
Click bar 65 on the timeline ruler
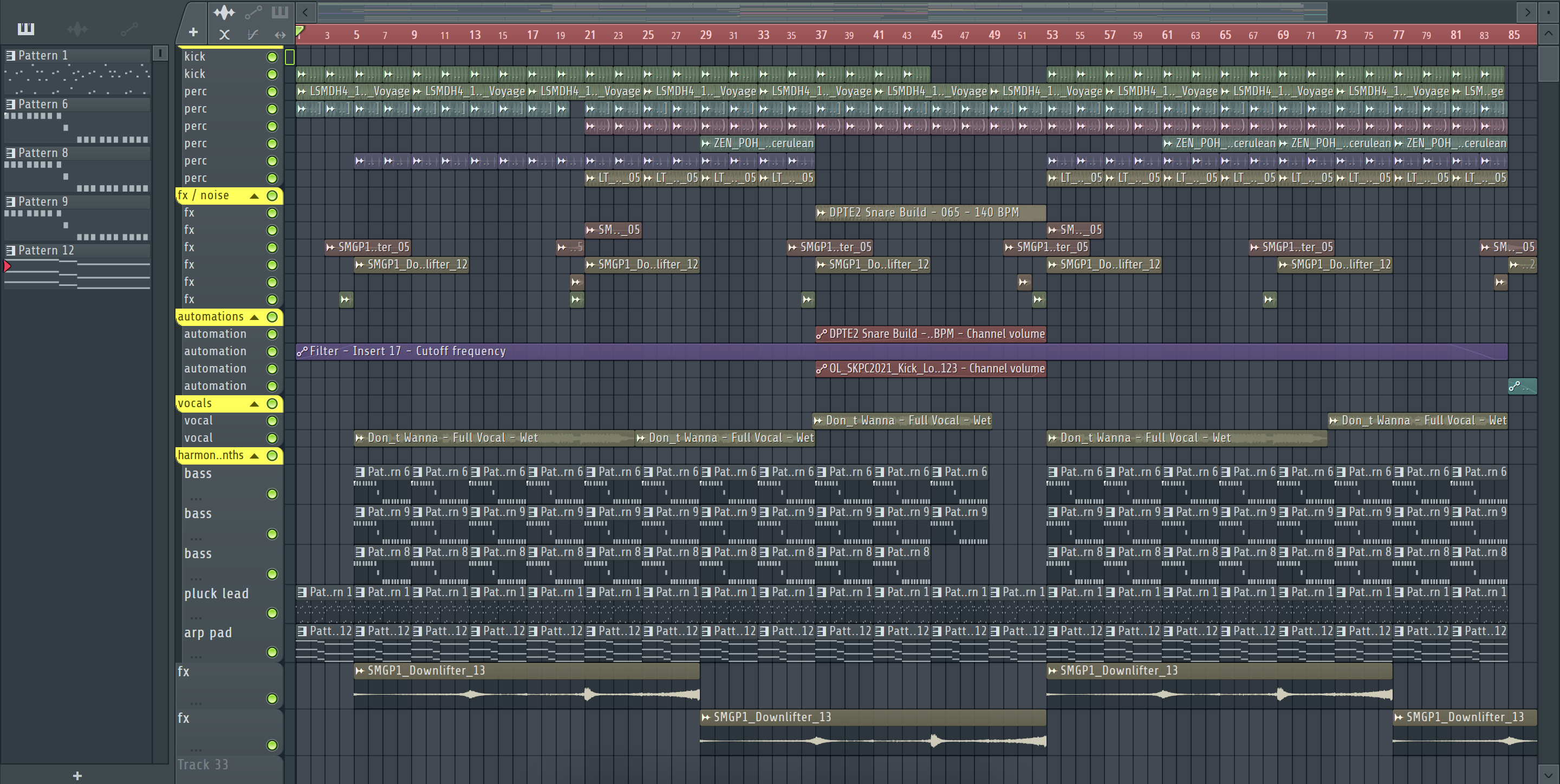(1225, 35)
